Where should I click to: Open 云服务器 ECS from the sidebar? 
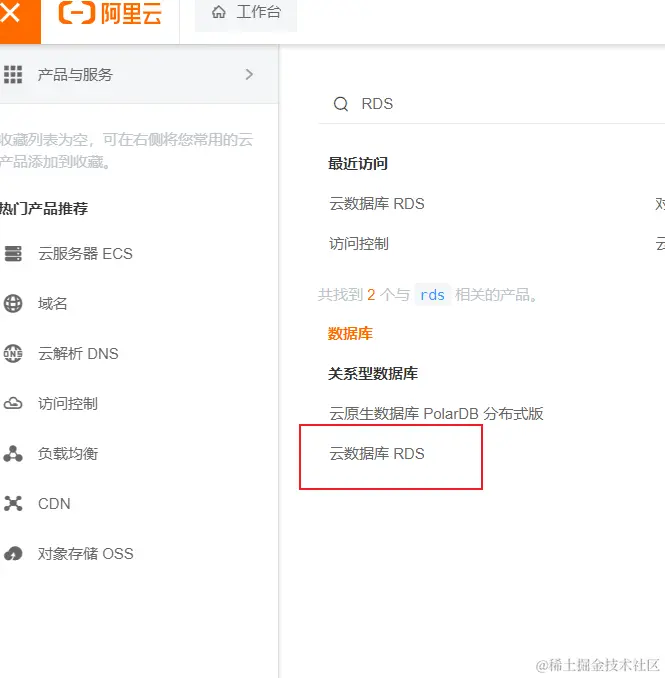point(85,254)
